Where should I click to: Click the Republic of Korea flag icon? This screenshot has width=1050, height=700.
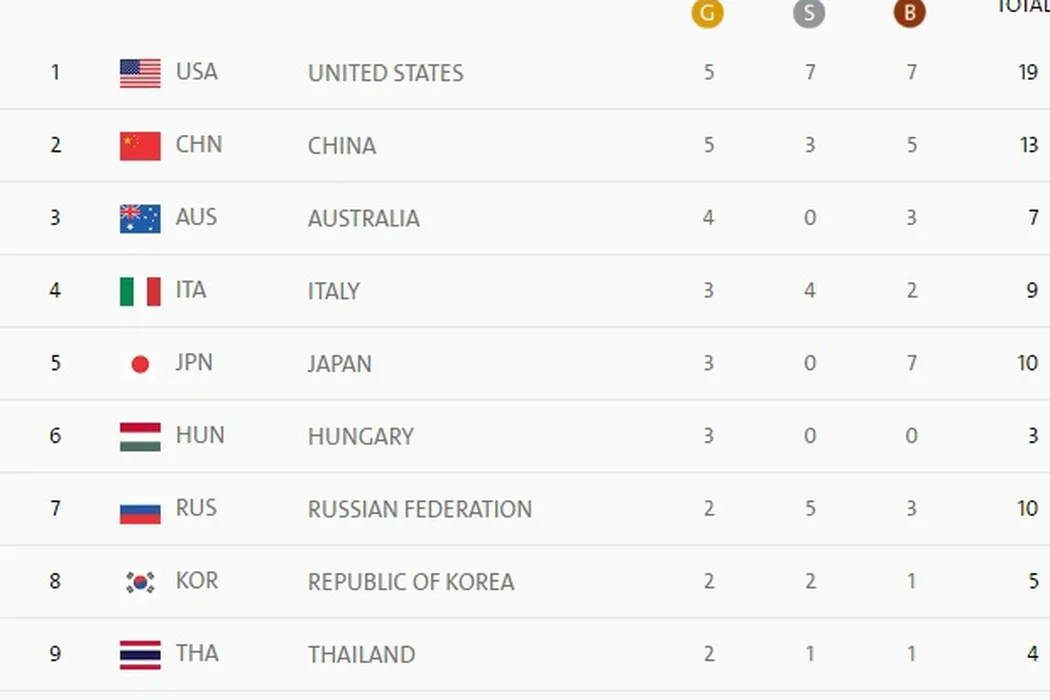[x=140, y=582]
